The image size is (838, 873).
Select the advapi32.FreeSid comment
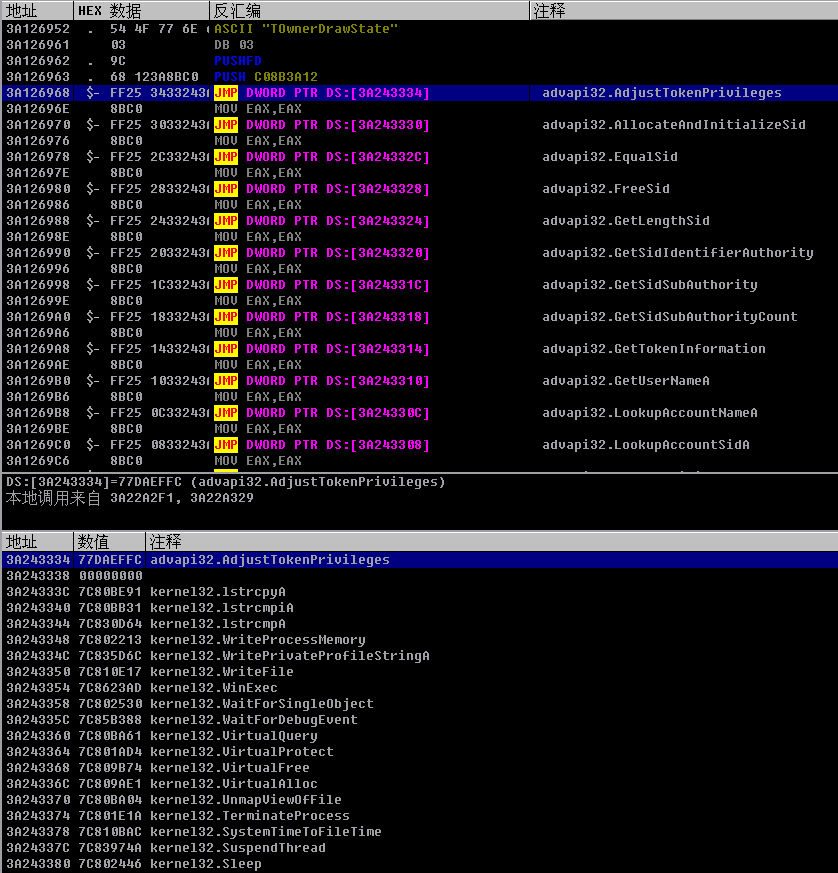click(606, 189)
